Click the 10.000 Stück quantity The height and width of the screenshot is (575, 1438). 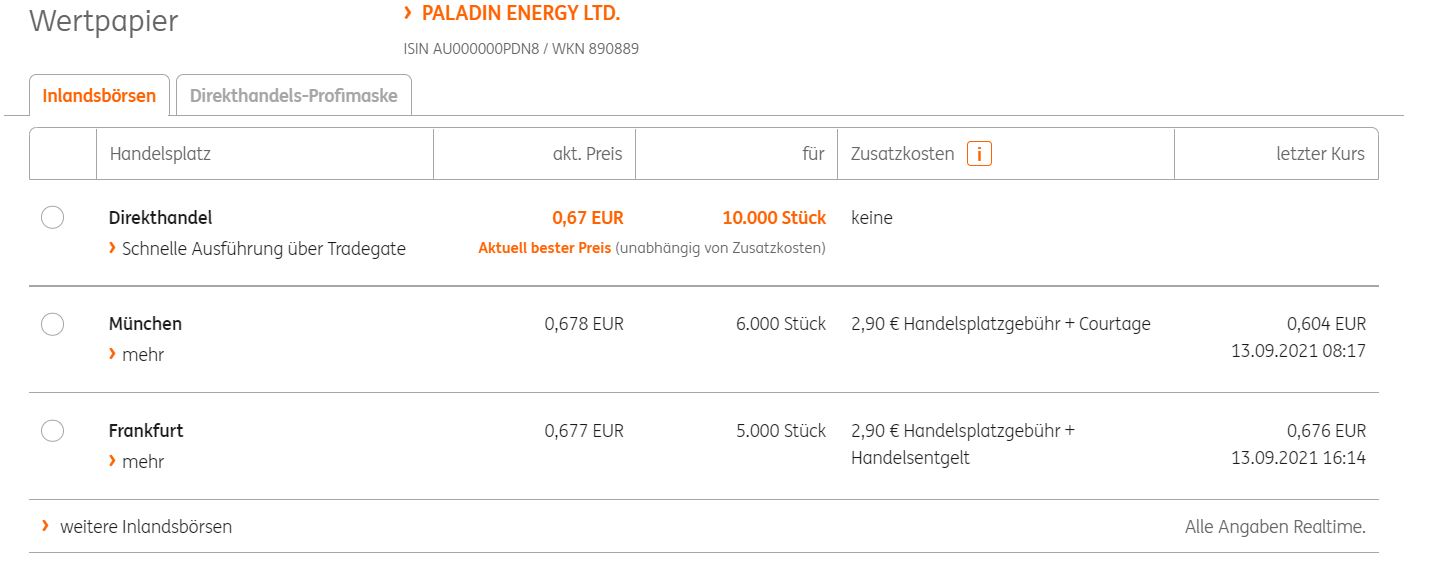774,218
